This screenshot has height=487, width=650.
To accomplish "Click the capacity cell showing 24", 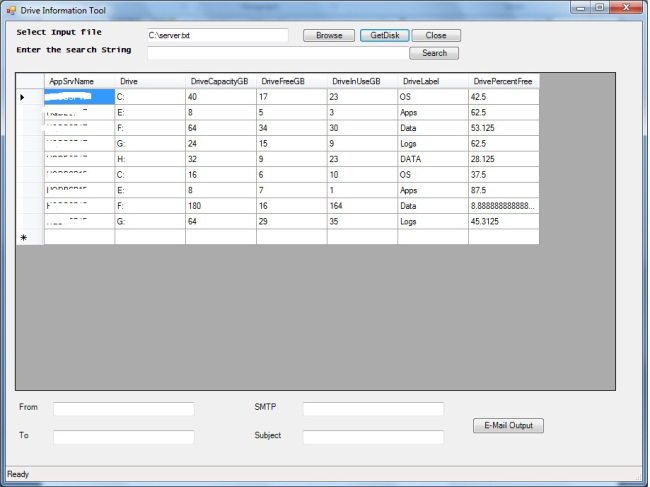I will pos(221,144).
